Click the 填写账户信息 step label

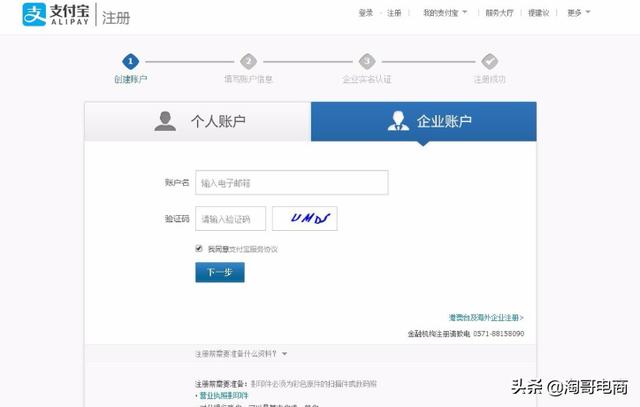pos(249,79)
